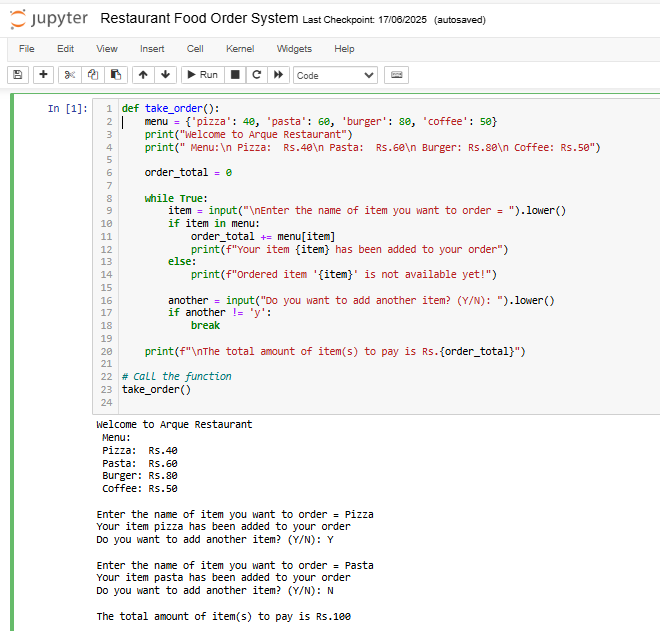Copy the selected cells
Image resolution: width=660 pixels, height=631 pixels.
93,75
